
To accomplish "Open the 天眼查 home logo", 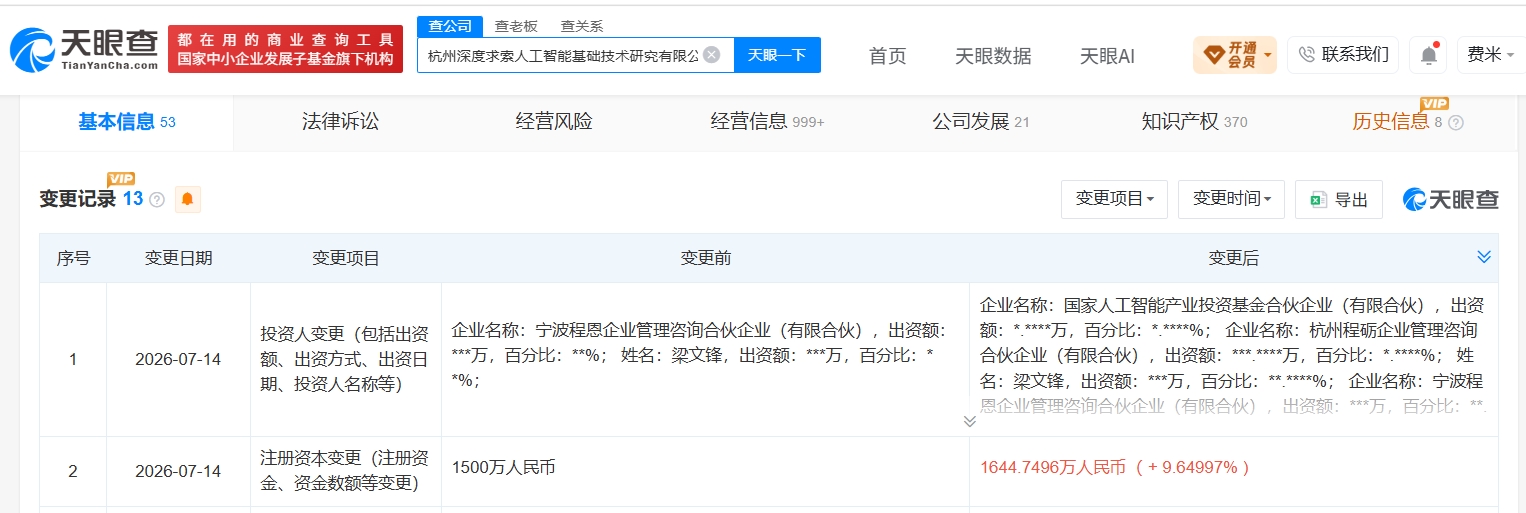I will point(84,49).
